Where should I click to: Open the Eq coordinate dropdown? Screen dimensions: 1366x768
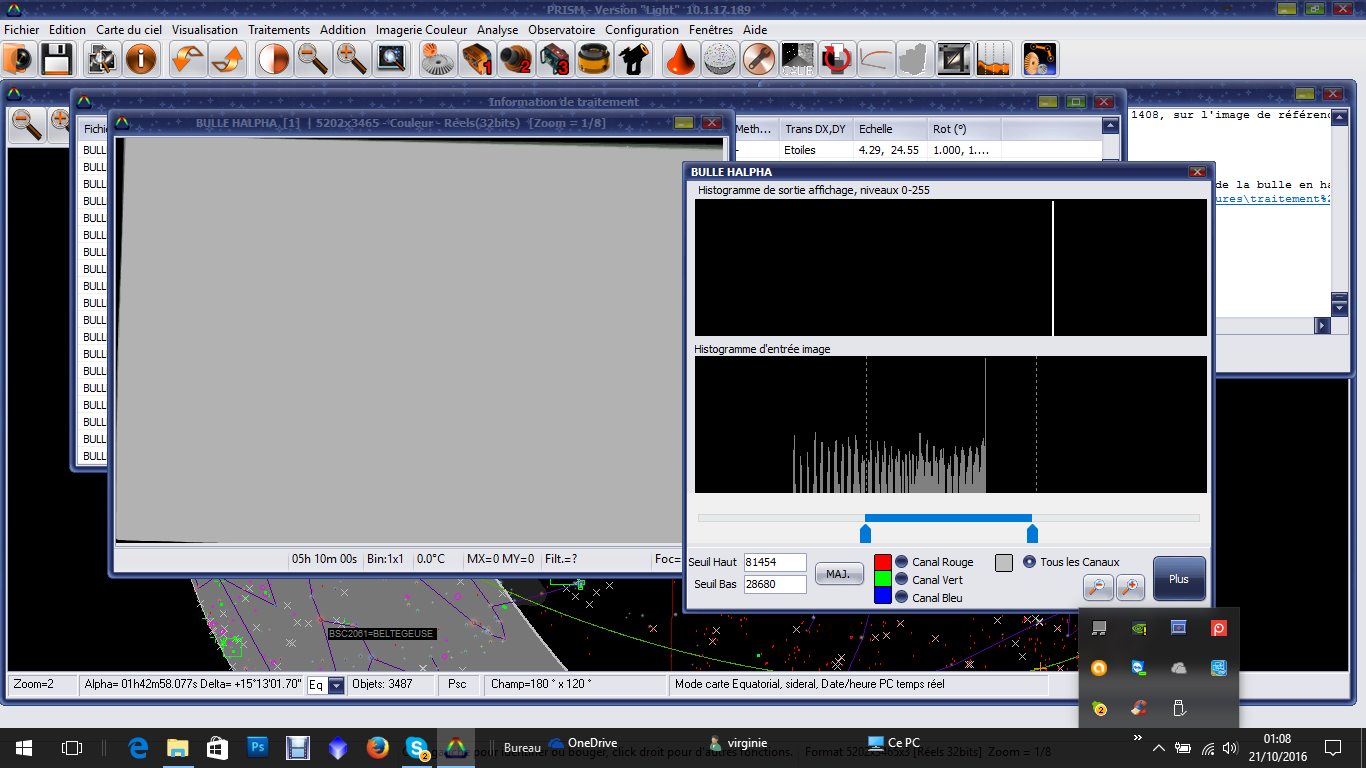click(x=336, y=686)
